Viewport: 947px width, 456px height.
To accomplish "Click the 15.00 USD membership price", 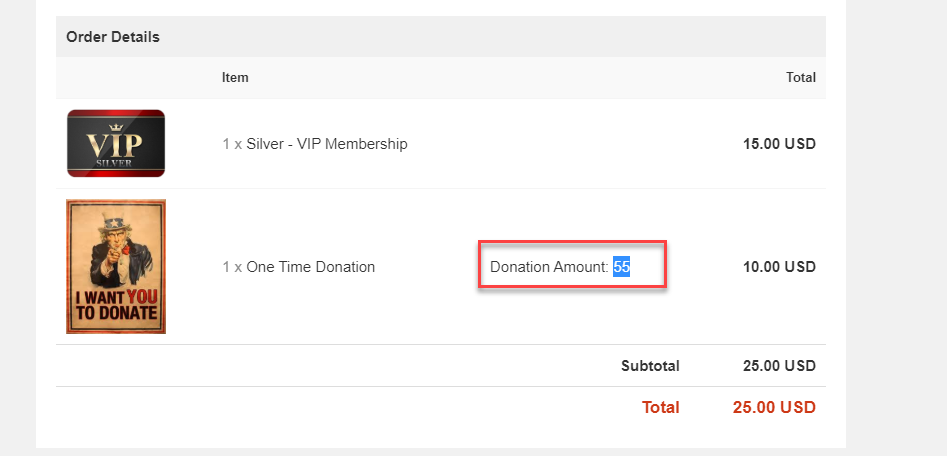I will 780,144.
